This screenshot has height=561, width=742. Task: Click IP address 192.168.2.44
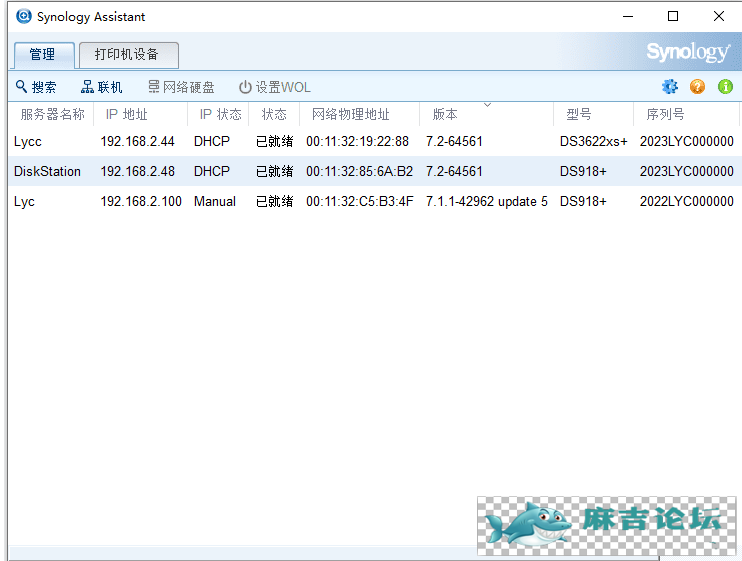pos(137,141)
